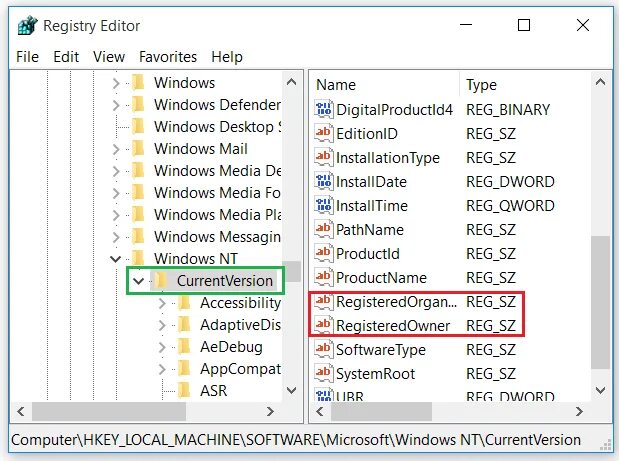The height and width of the screenshot is (461, 619).
Task: Open the Edit menu
Action: pos(66,57)
